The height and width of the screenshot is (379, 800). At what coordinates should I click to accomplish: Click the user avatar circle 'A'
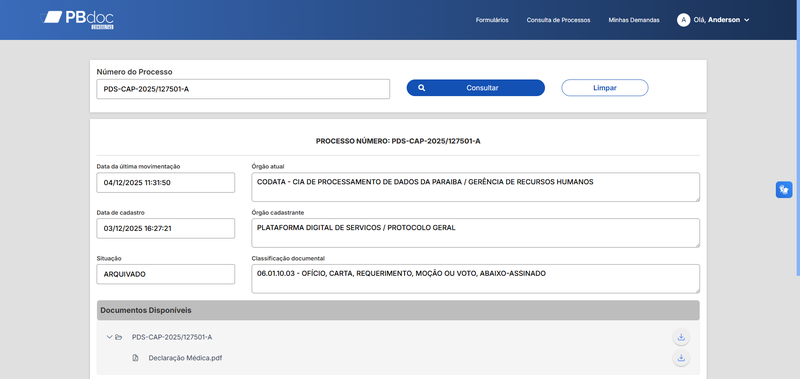pos(683,20)
